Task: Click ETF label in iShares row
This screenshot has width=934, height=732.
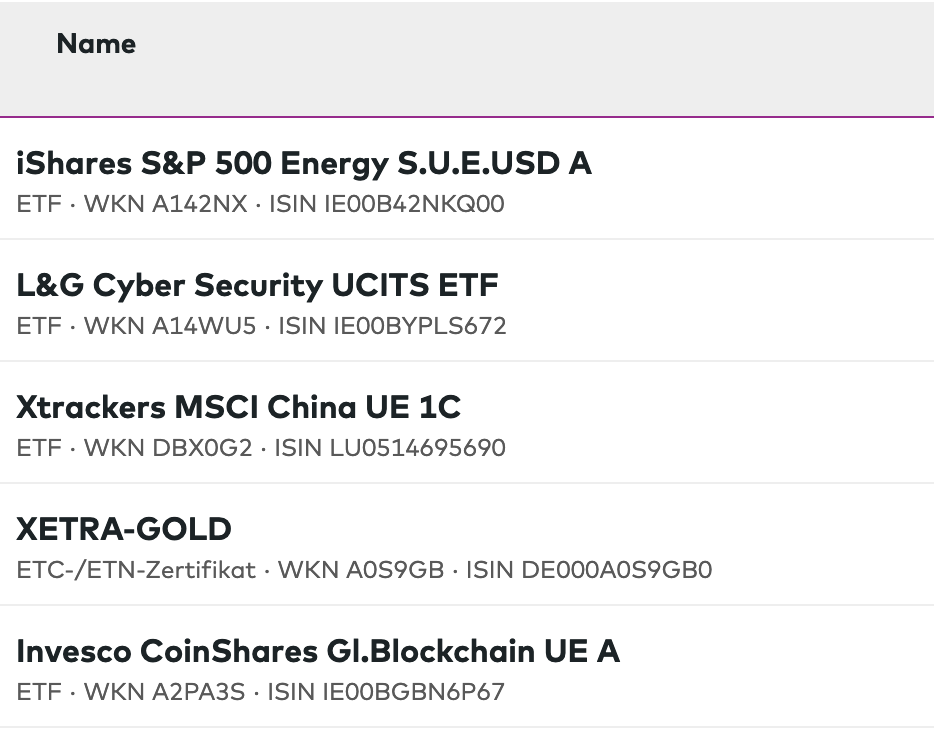Action: click(x=39, y=204)
